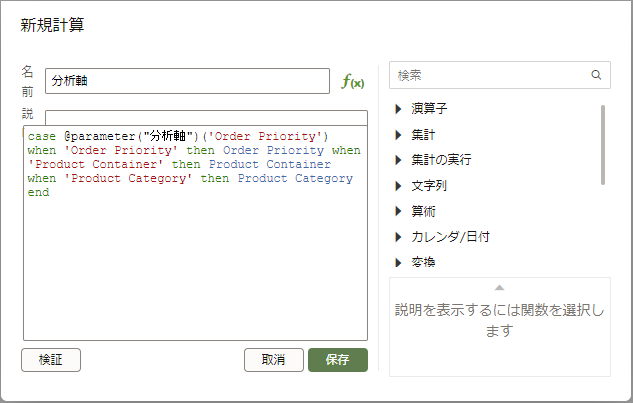Expand the 変換 category arrow
The image size is (633, 403).
tap(398, 262)
